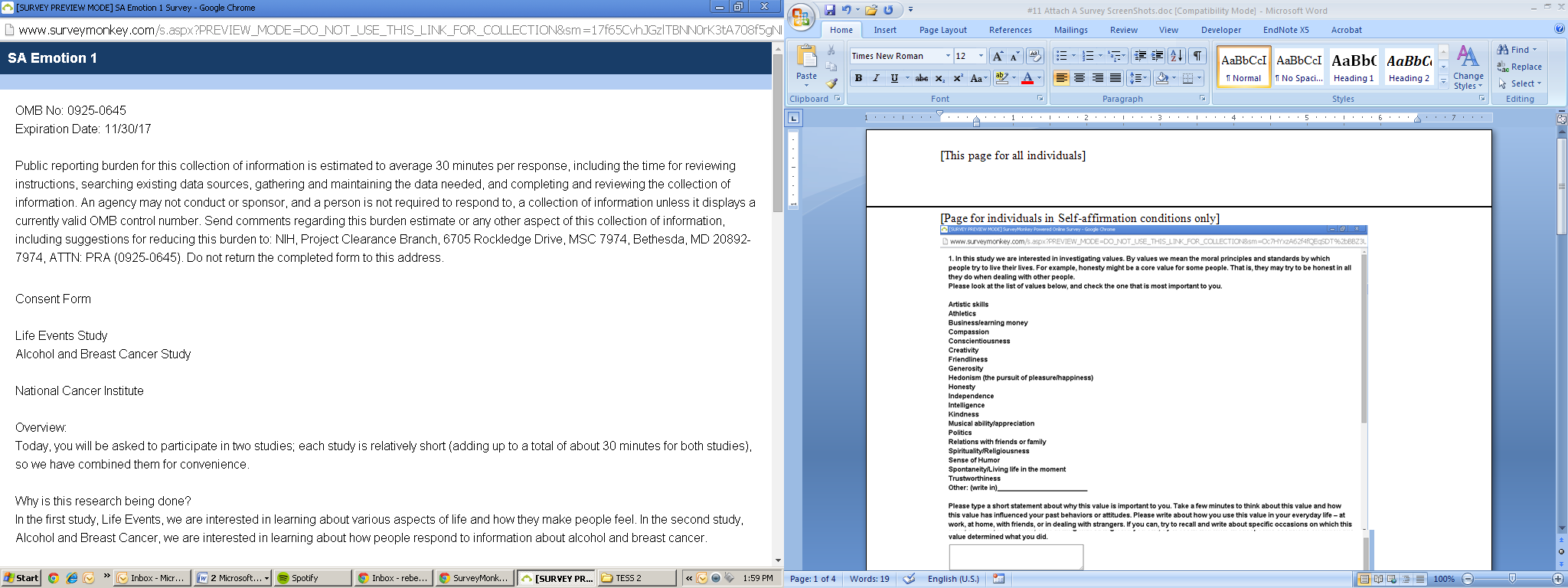Toggle Show/Hide paragraph marks

click(x=1197, y=56)
